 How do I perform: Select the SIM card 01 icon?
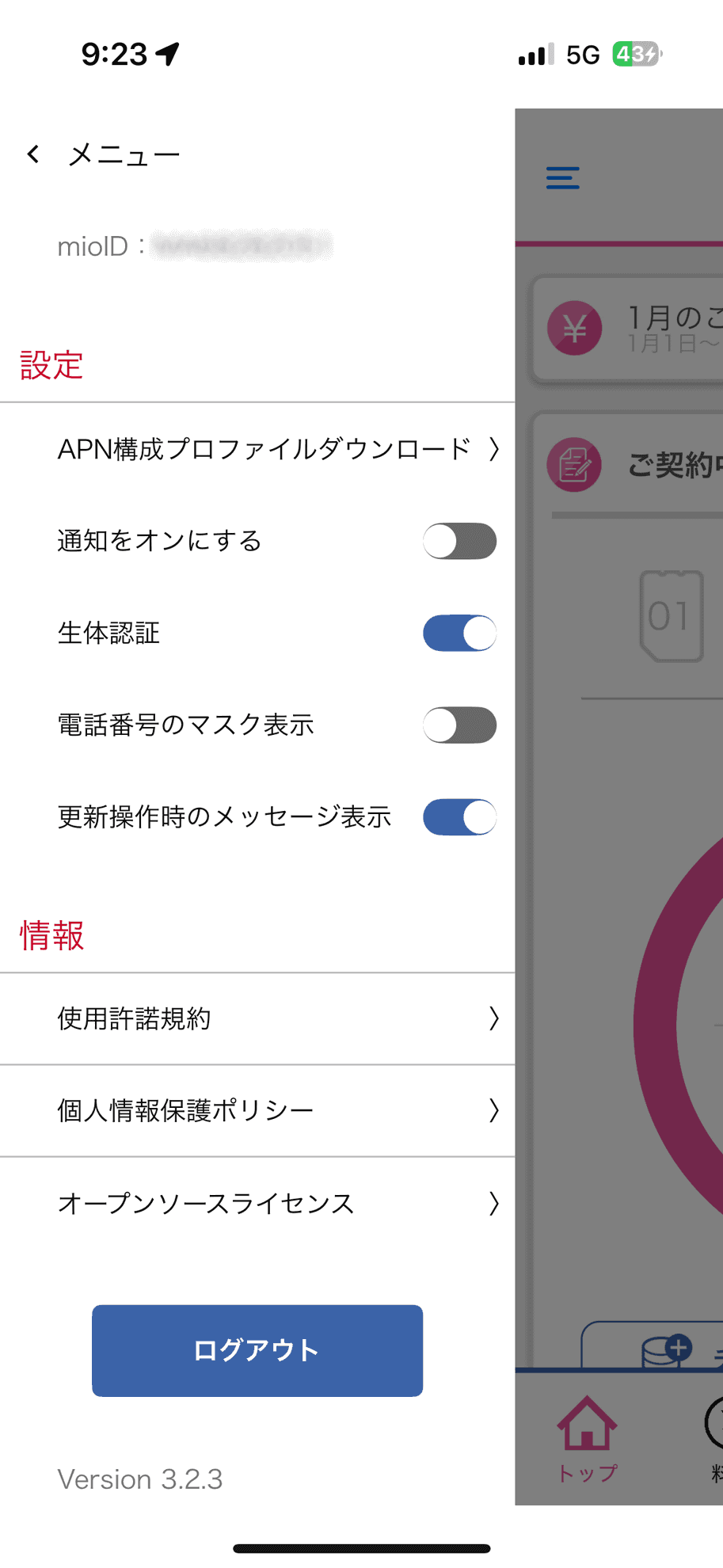tap(671, 618)
